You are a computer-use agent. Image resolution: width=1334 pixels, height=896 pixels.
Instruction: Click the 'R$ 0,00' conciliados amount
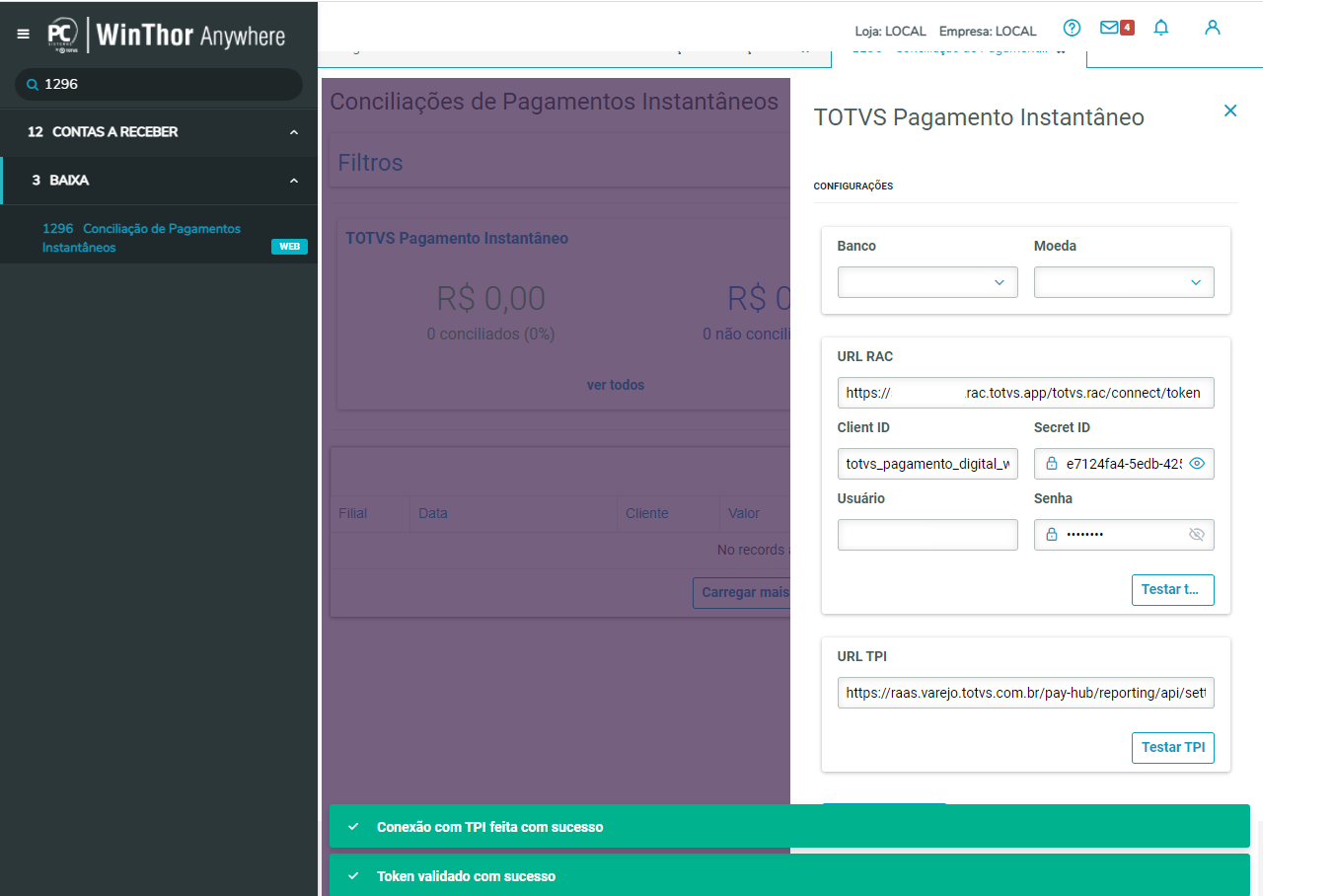point(490,298)
